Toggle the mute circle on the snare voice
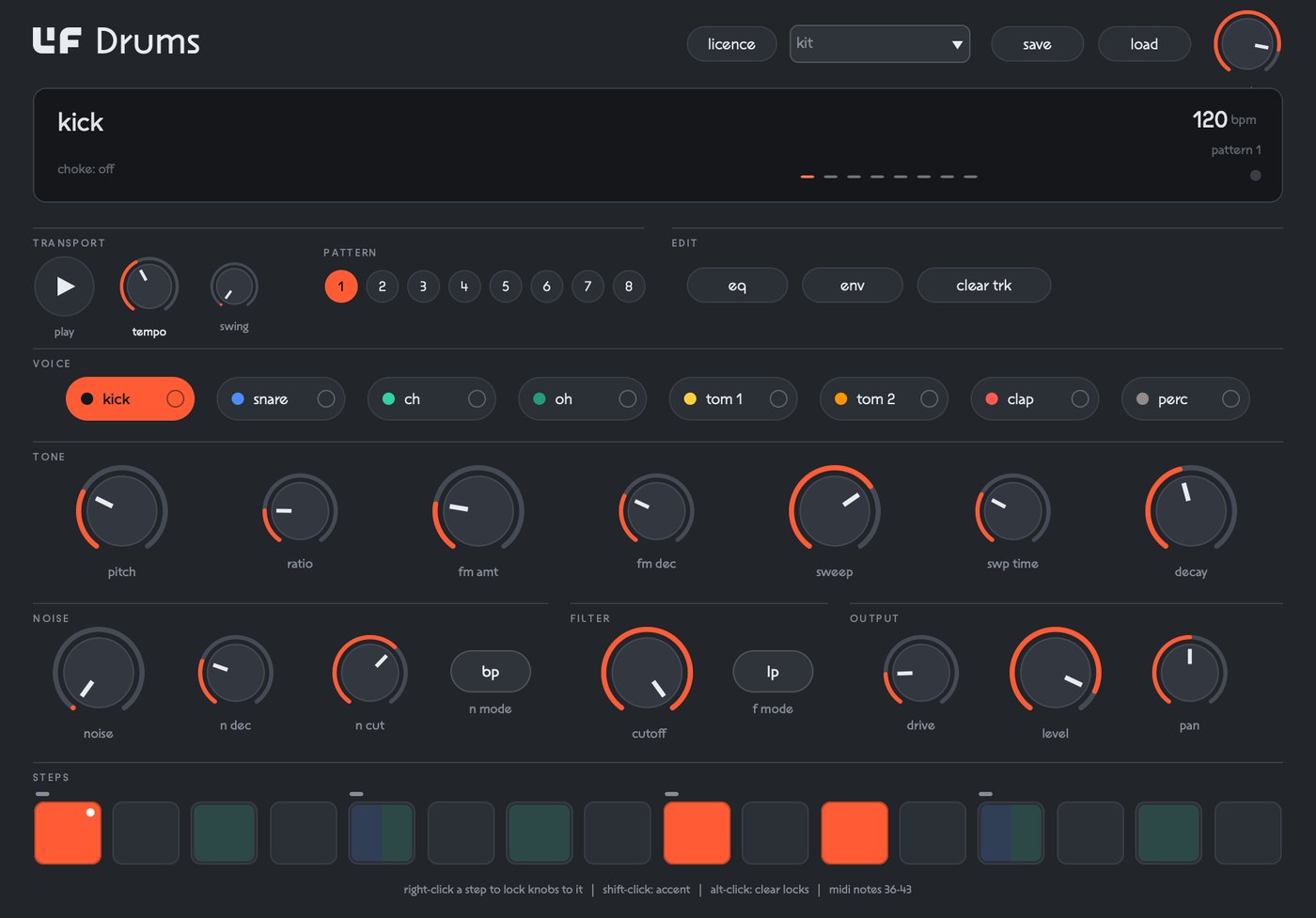Image resolution: width=1316 pixels, height=918 pixels. [x=326, y=399]
